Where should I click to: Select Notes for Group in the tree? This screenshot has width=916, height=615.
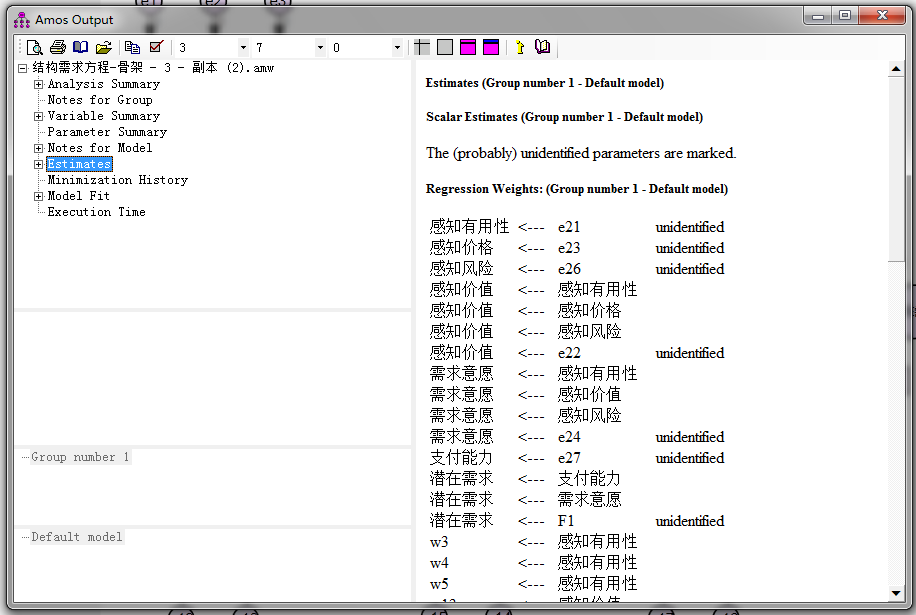coord(100,100)
